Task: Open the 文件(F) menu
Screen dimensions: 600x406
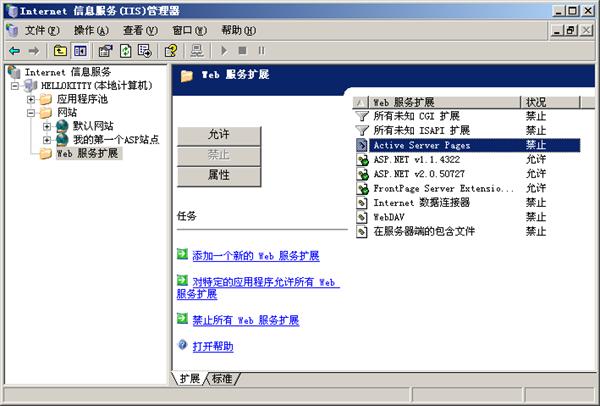Action: pyautogui.click(x=42, y=30)
